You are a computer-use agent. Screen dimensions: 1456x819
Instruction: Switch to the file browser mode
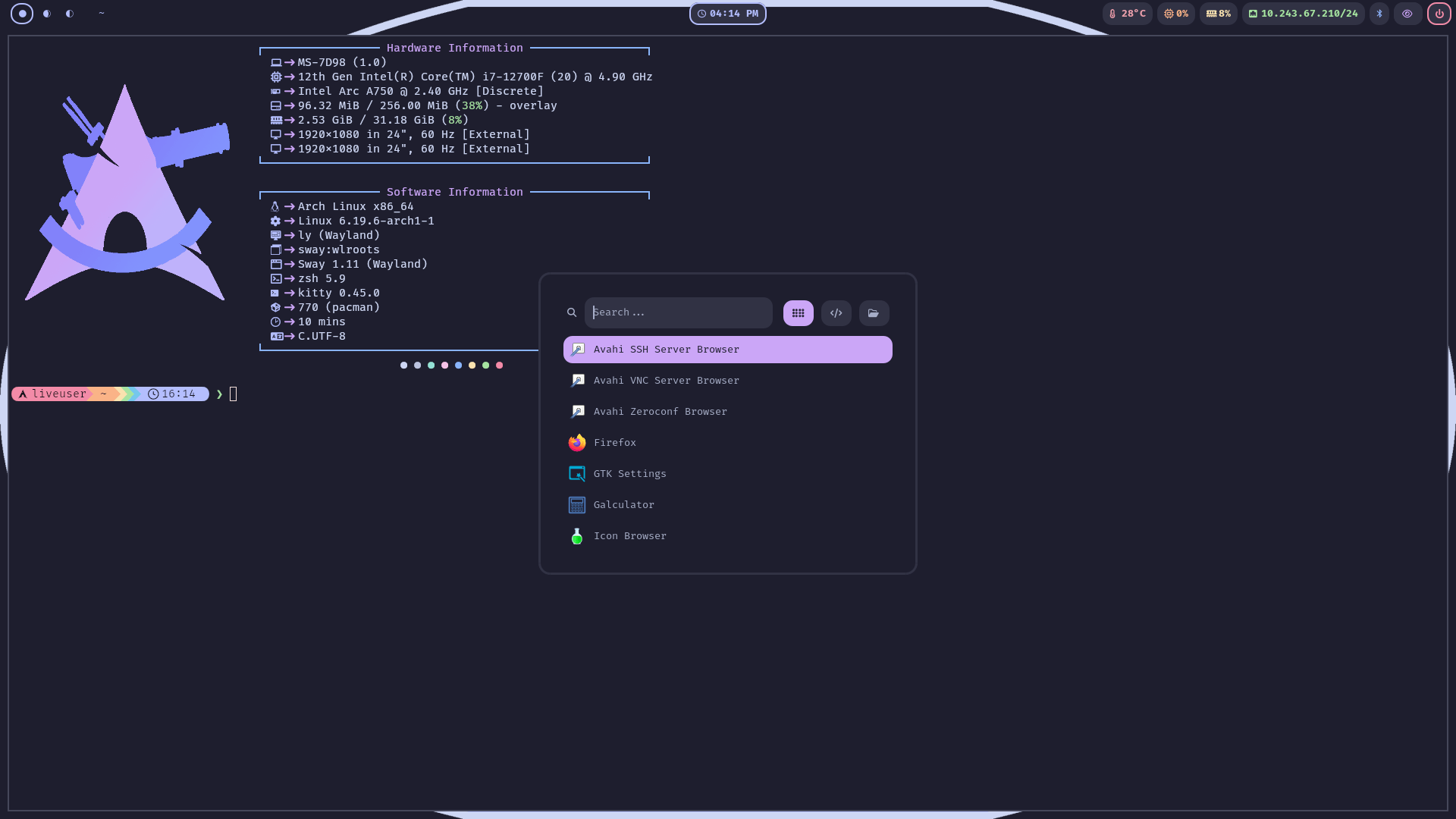pos(874,313)
